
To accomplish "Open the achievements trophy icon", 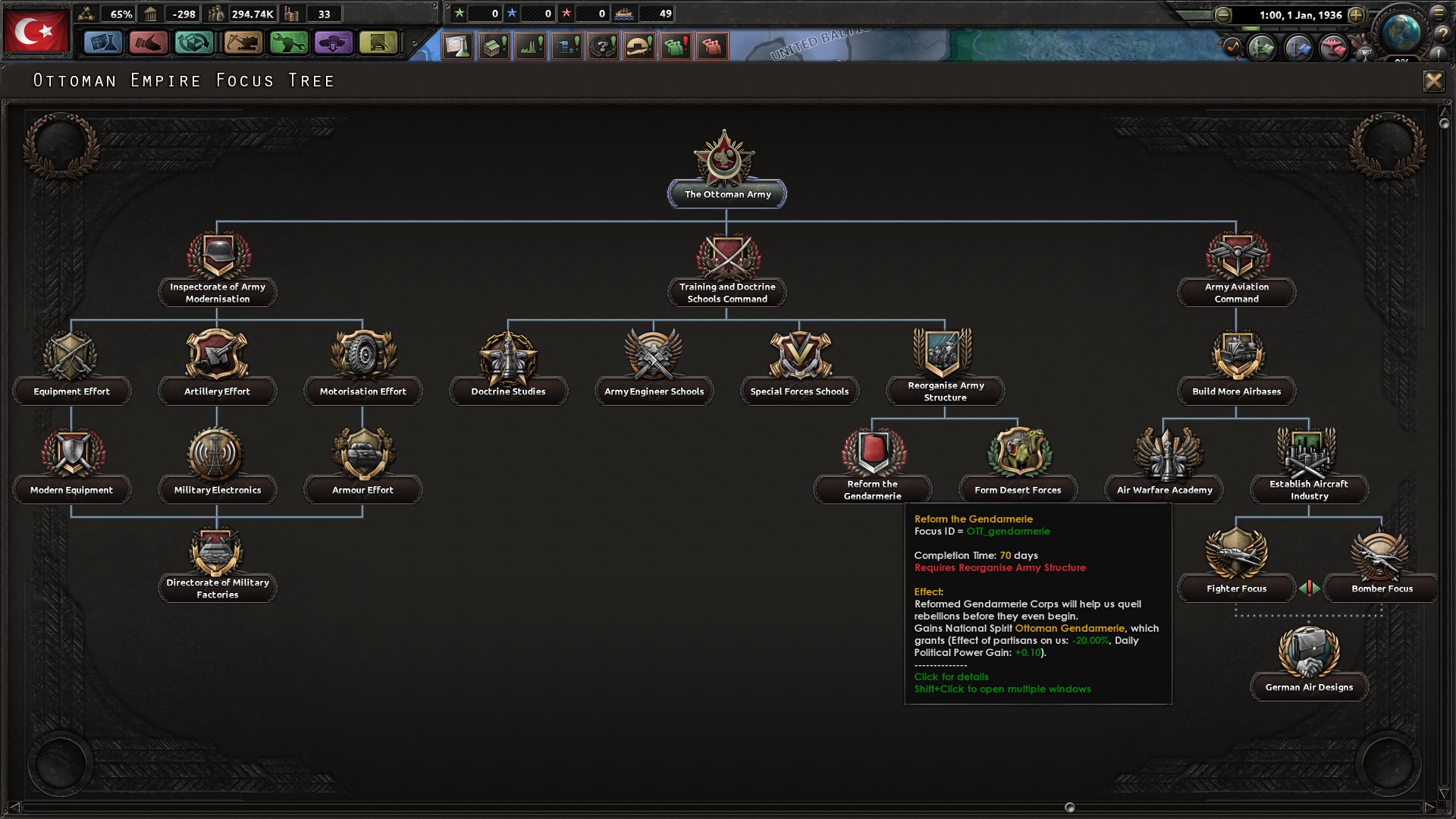I will point(1364,54).
